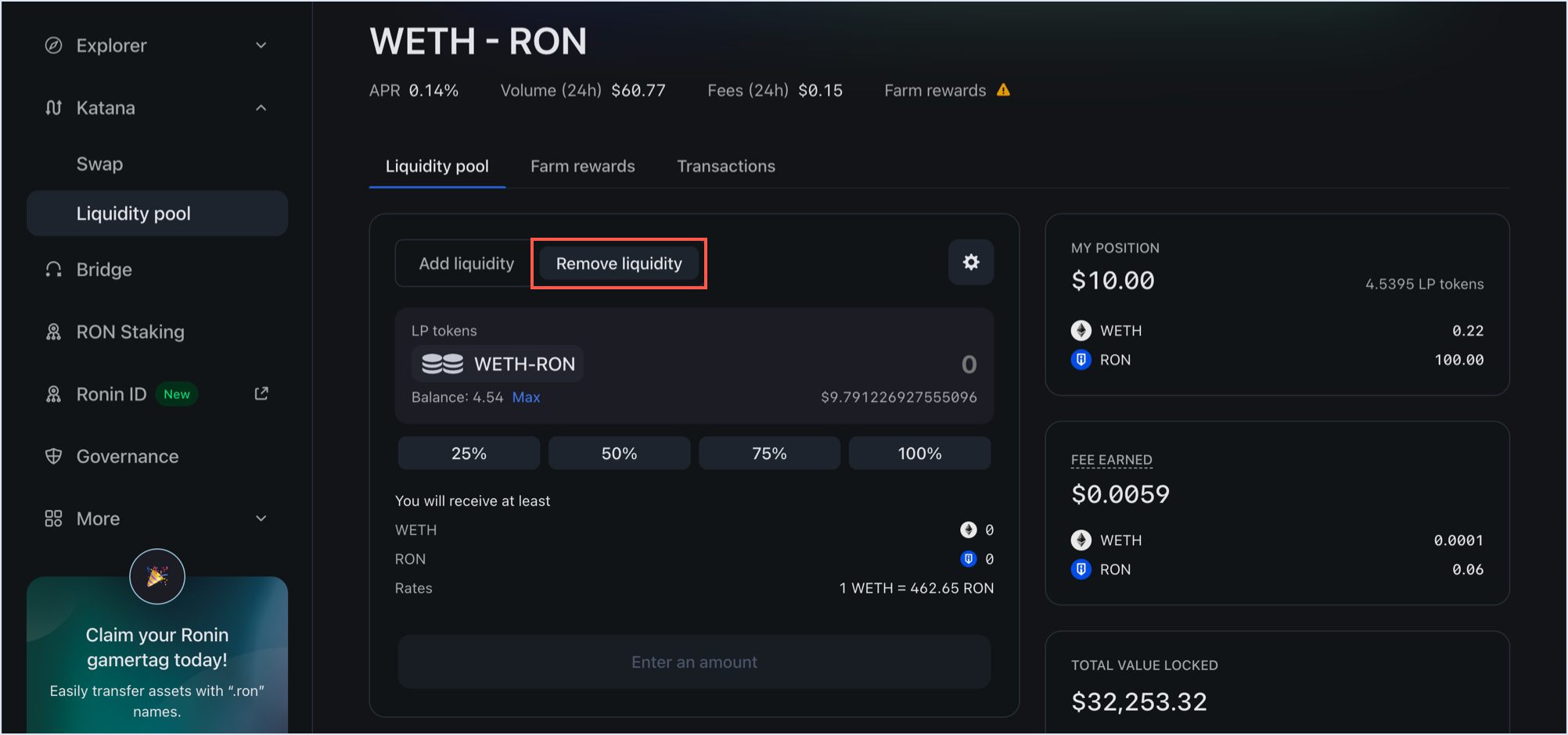Click the $10.00 position value

pos(1113,281)
